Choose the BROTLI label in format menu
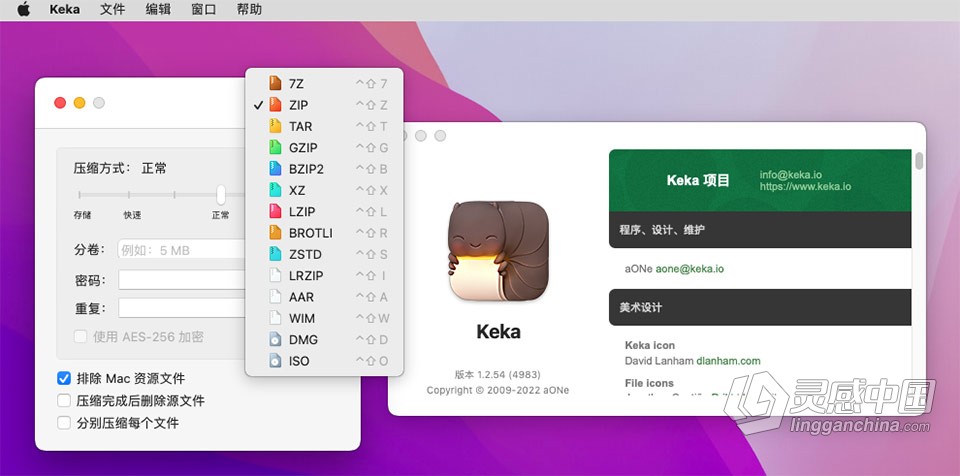 pyautogui.click(x=311, y=233)
